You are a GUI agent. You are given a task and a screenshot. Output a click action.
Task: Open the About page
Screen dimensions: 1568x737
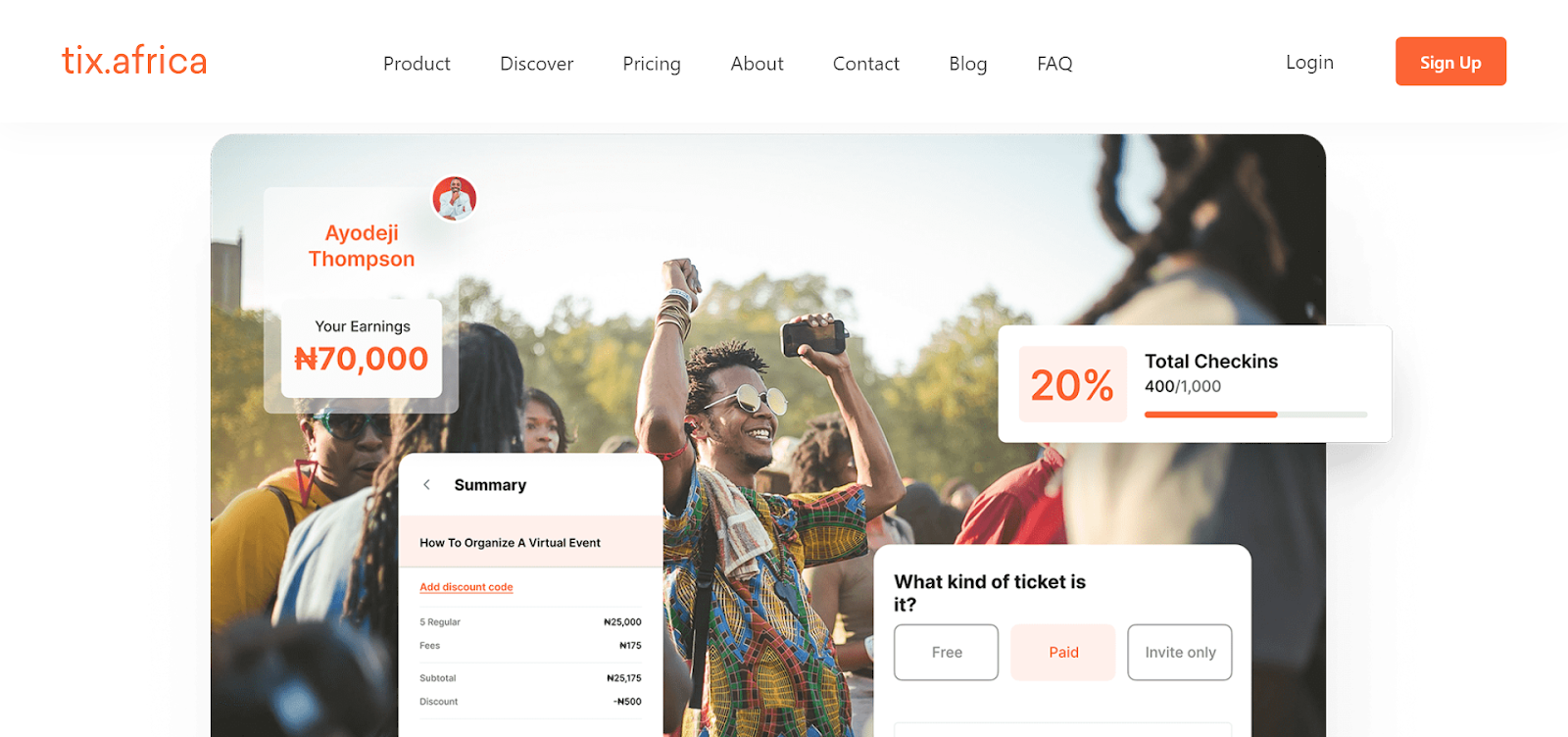pos(757,64)
